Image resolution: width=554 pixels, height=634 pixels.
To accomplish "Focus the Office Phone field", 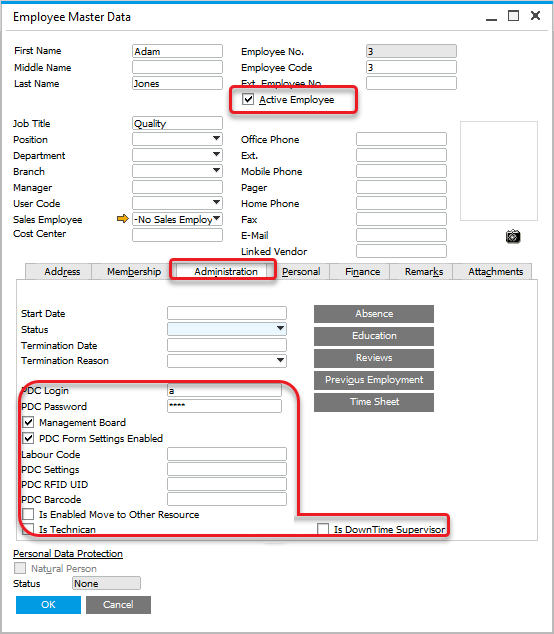I will pos(401,139).
